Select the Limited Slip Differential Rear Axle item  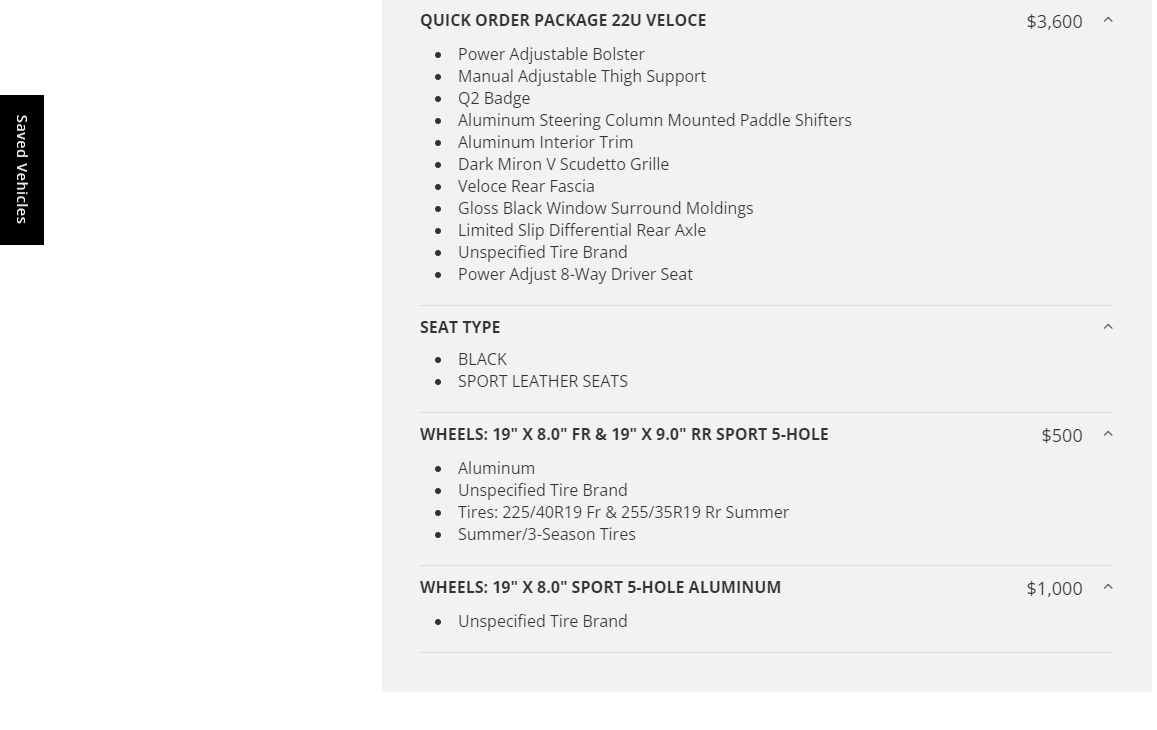pos(581,230)
